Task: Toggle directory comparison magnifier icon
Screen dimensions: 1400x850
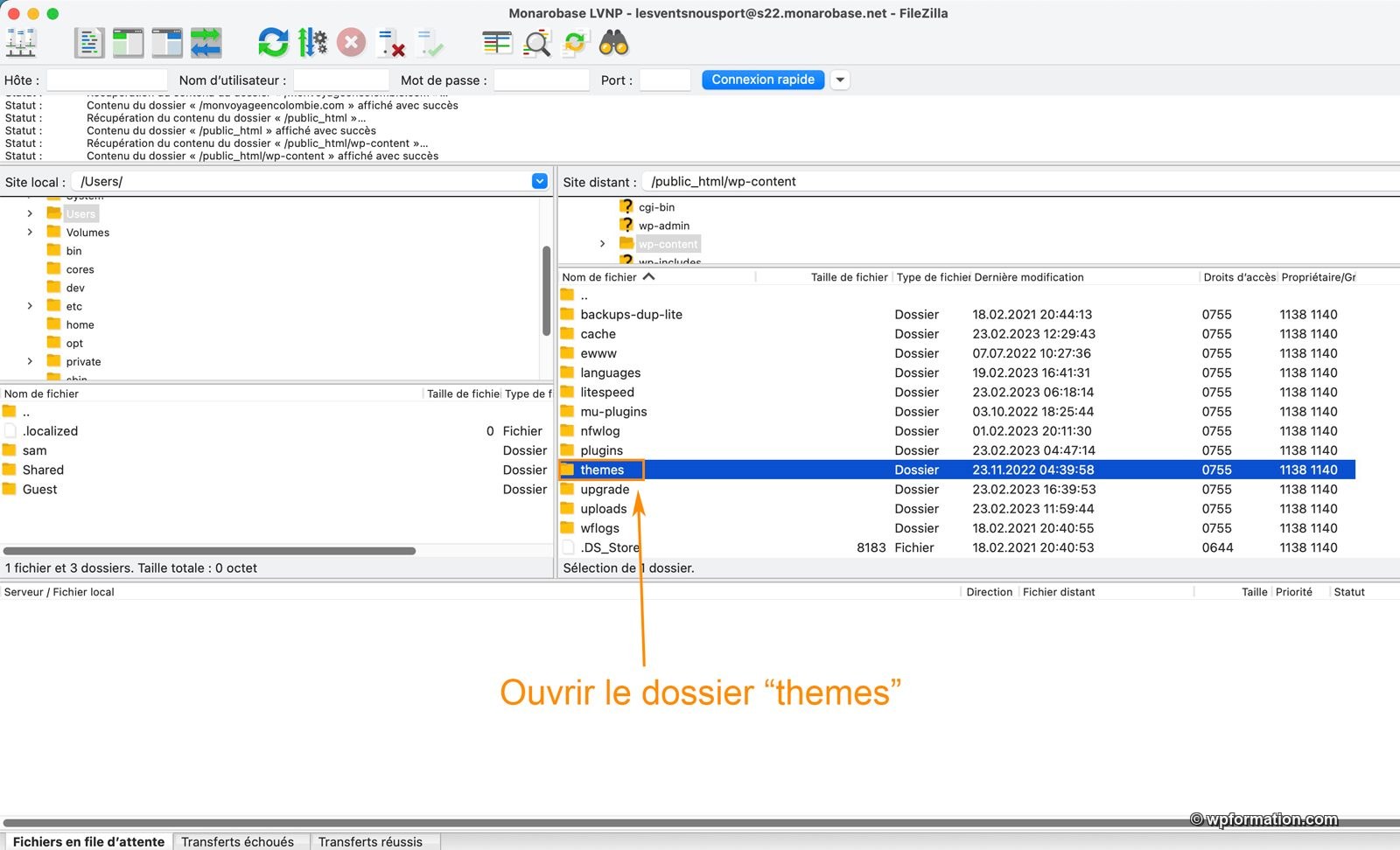Action: pos(536,42)
